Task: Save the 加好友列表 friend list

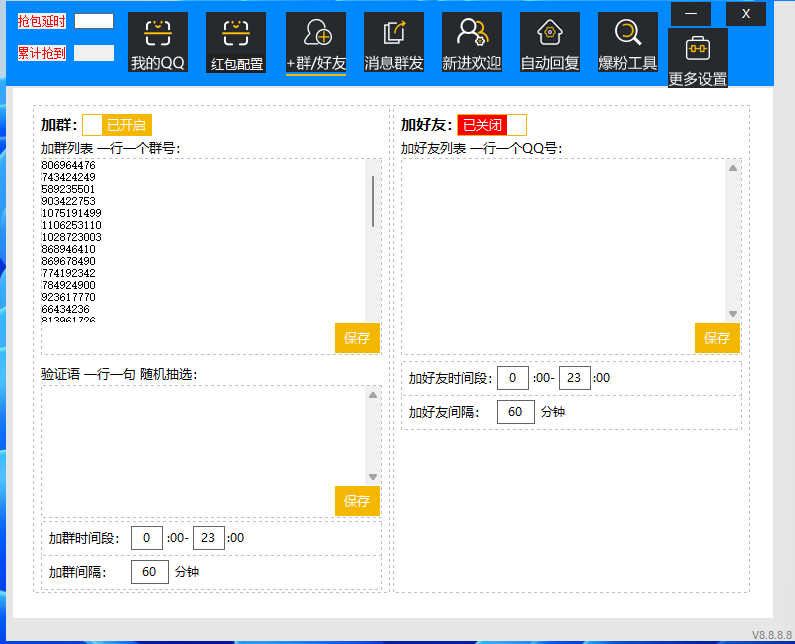Action: (717, 338)
